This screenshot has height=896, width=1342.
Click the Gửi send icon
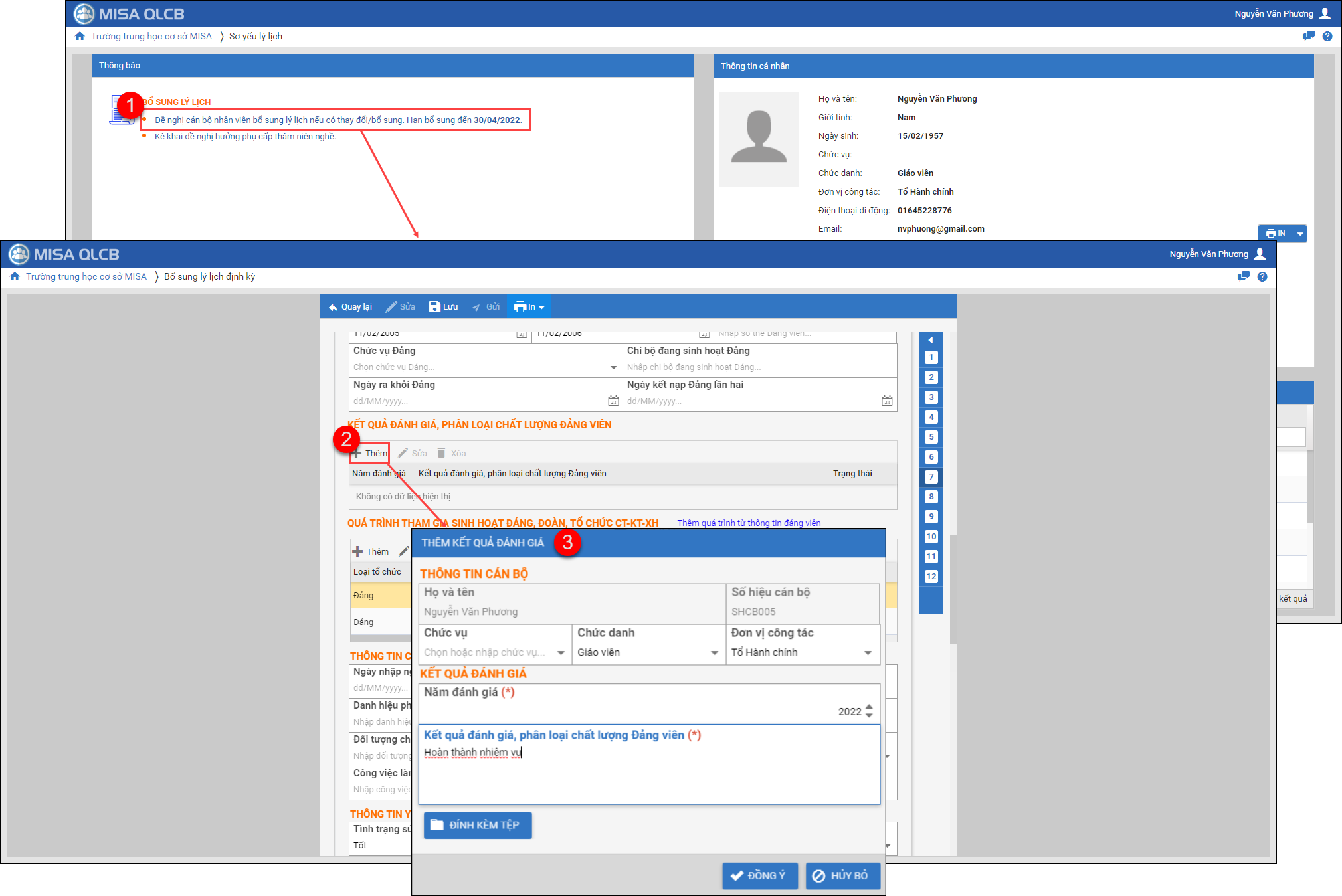(x=476, y=307)
